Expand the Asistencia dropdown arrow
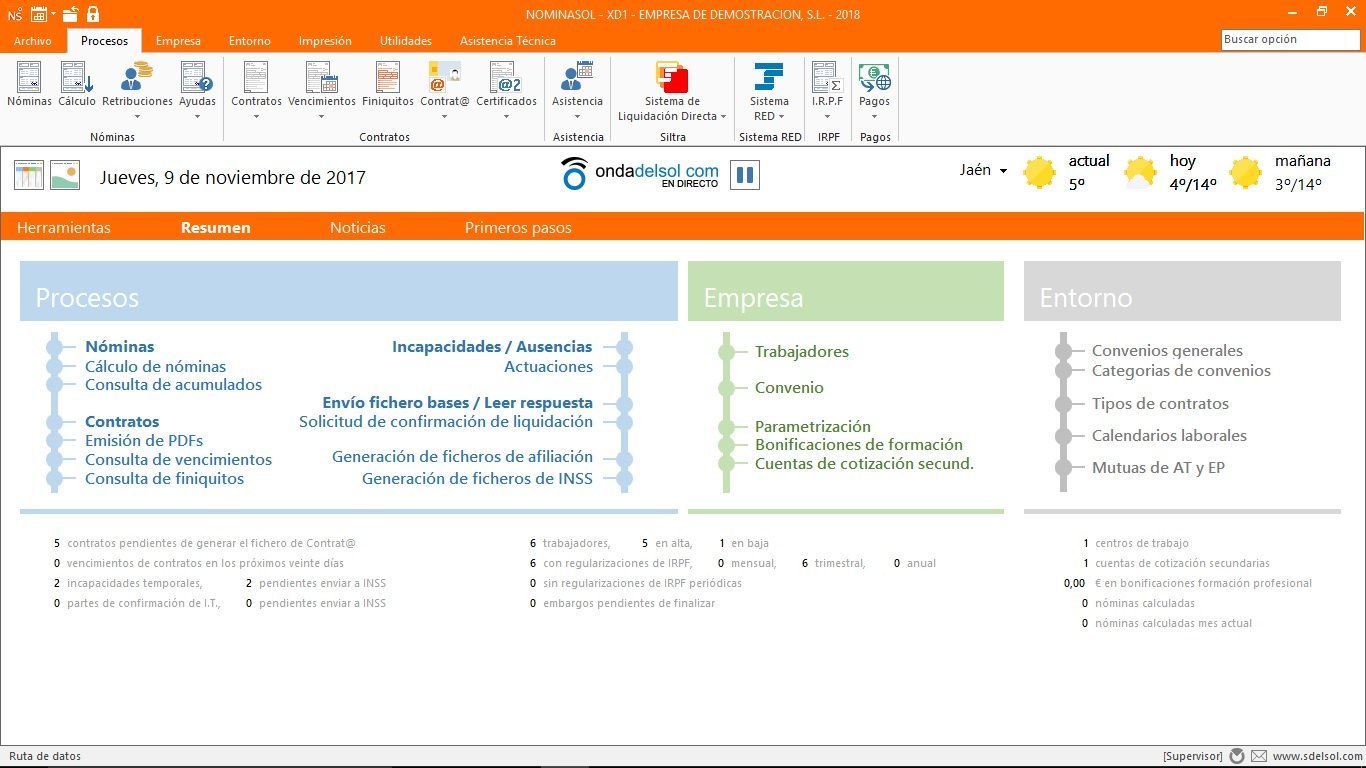Image resolution: width=1366 pixels, height=768 pixels. [x=577, y=116]
